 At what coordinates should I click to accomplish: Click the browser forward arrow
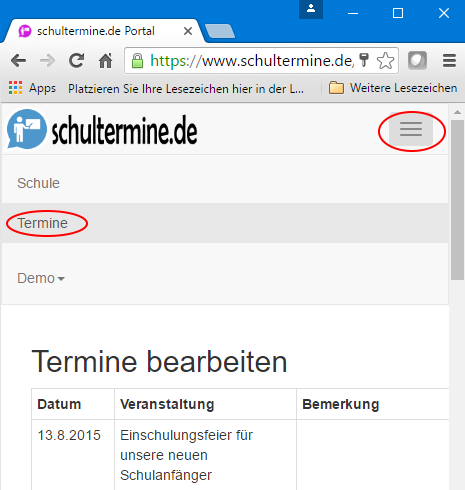point(47,61)
